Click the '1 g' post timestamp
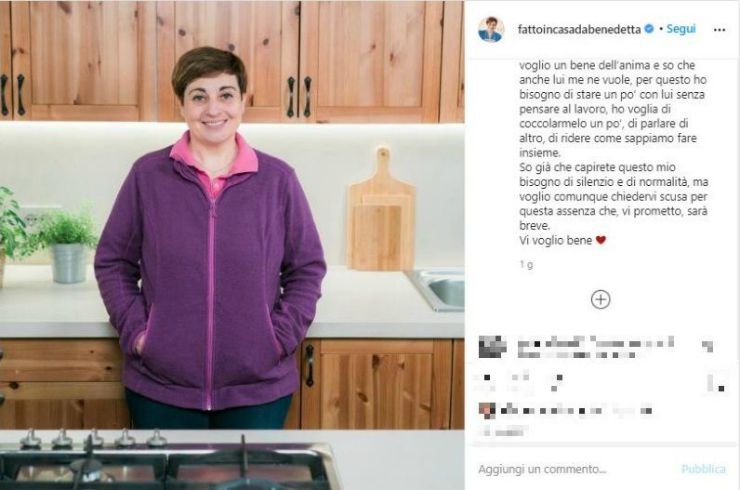 [x=526, y=265]
